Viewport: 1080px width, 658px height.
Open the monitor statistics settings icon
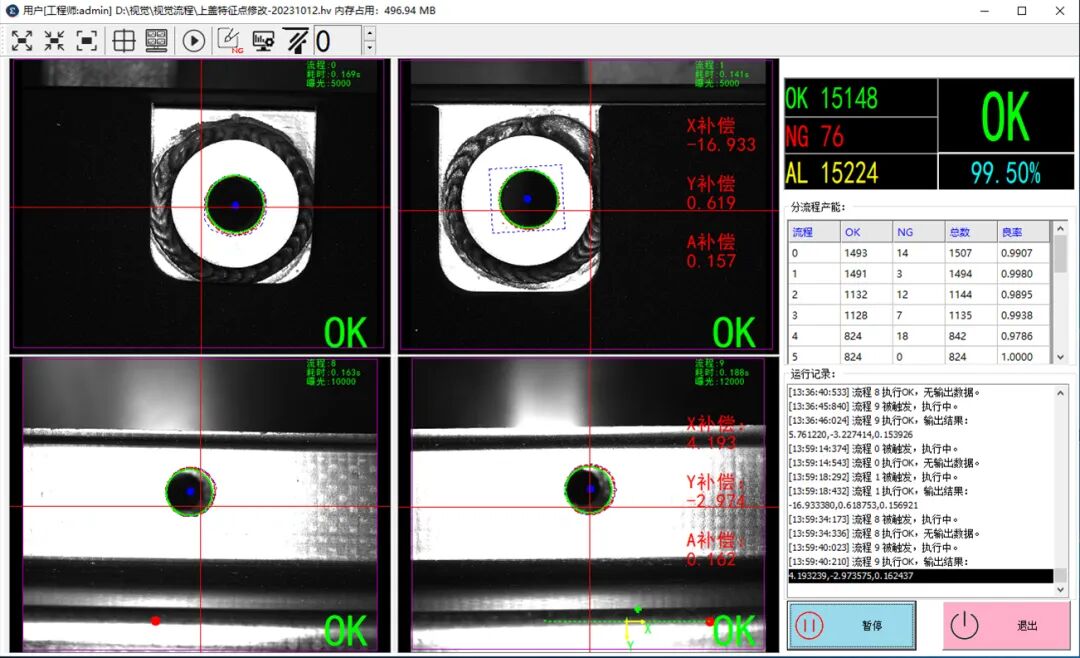pyautogui.click(x=263, y=41)
